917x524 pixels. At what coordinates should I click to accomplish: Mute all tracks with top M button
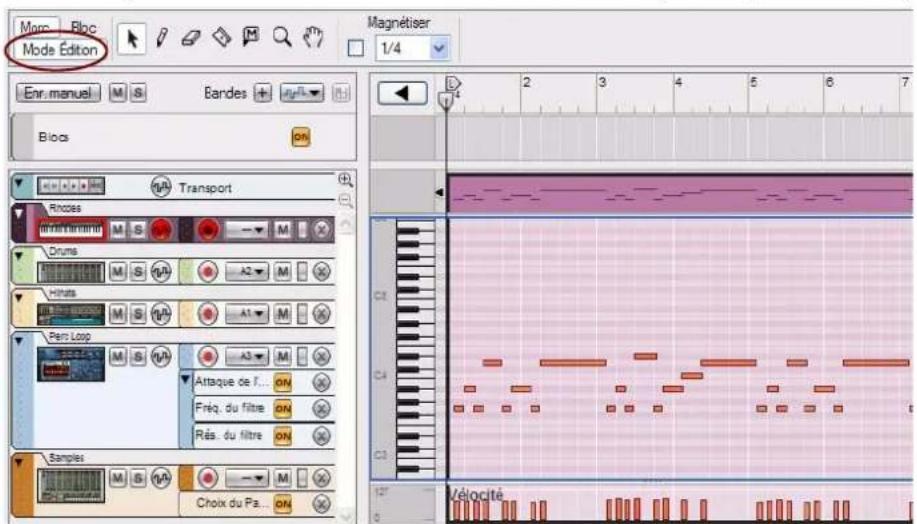[118, 93]
